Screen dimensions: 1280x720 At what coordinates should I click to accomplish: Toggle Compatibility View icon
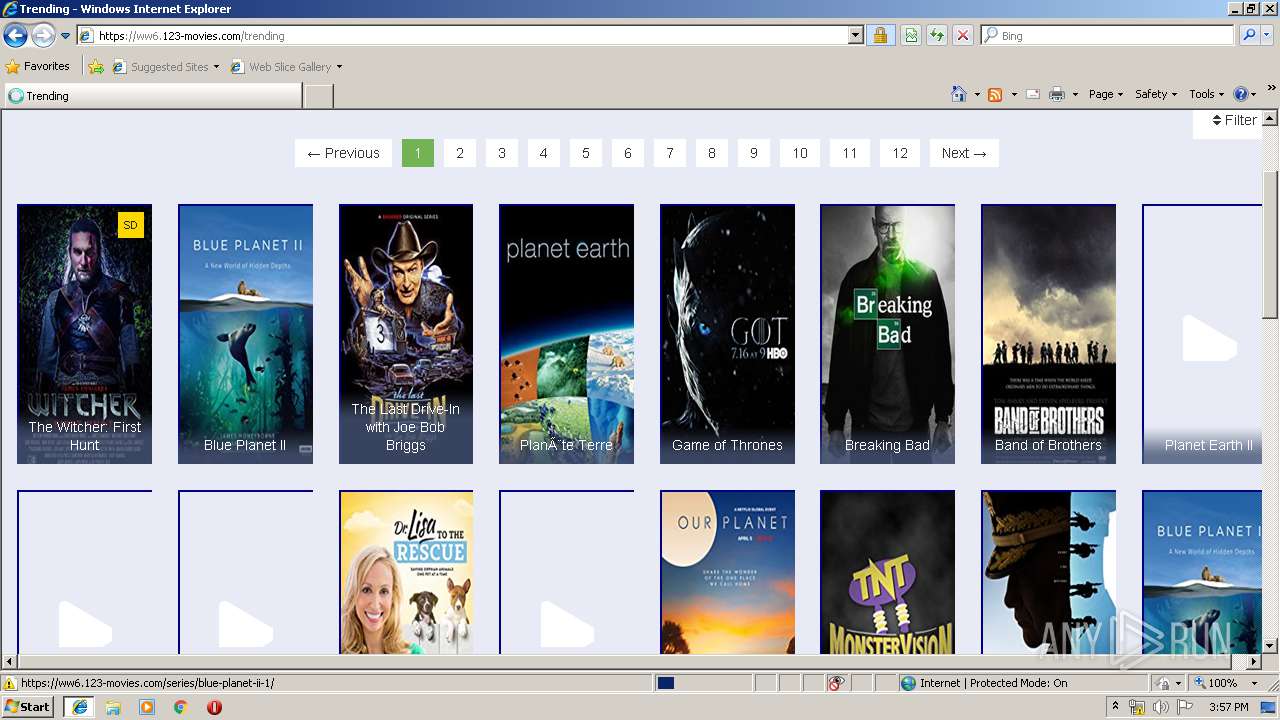[911, 35]
